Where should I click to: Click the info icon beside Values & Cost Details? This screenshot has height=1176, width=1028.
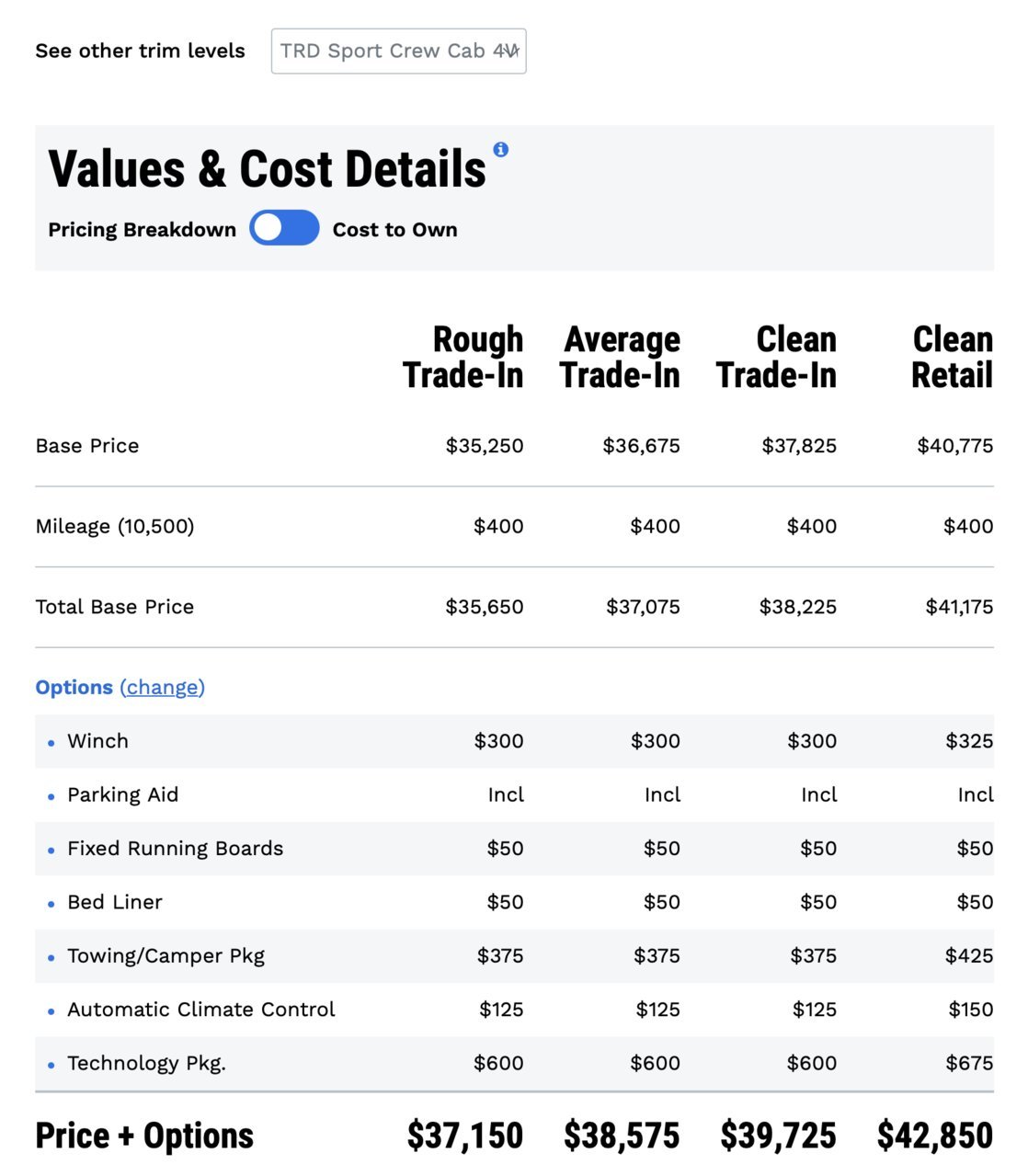pos(500,149)
